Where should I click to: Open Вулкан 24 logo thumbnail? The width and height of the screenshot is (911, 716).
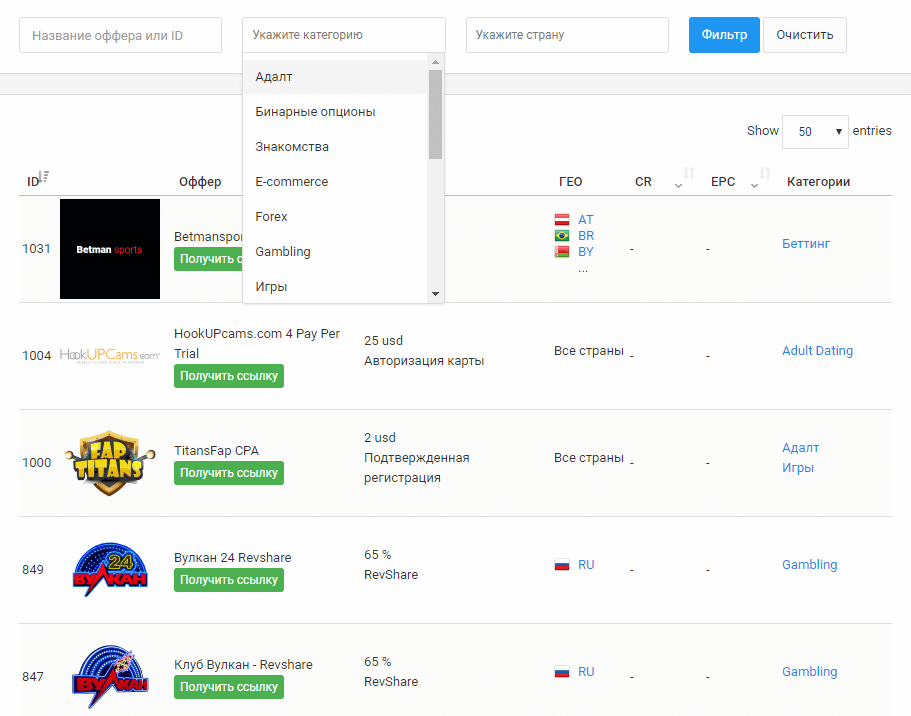click(x=110, y=570)
